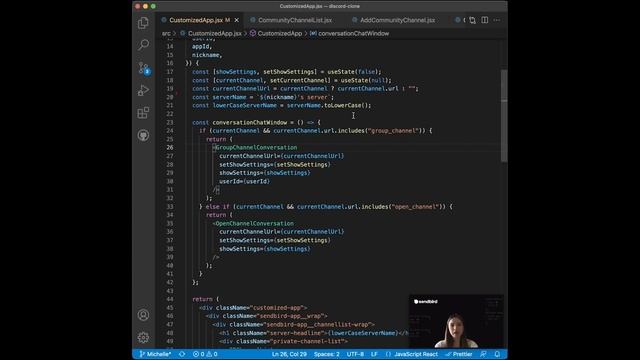This screenshot has height=360, width=640.
Task: Open notifications via the bell icon
Action: (x=497, y=354)
